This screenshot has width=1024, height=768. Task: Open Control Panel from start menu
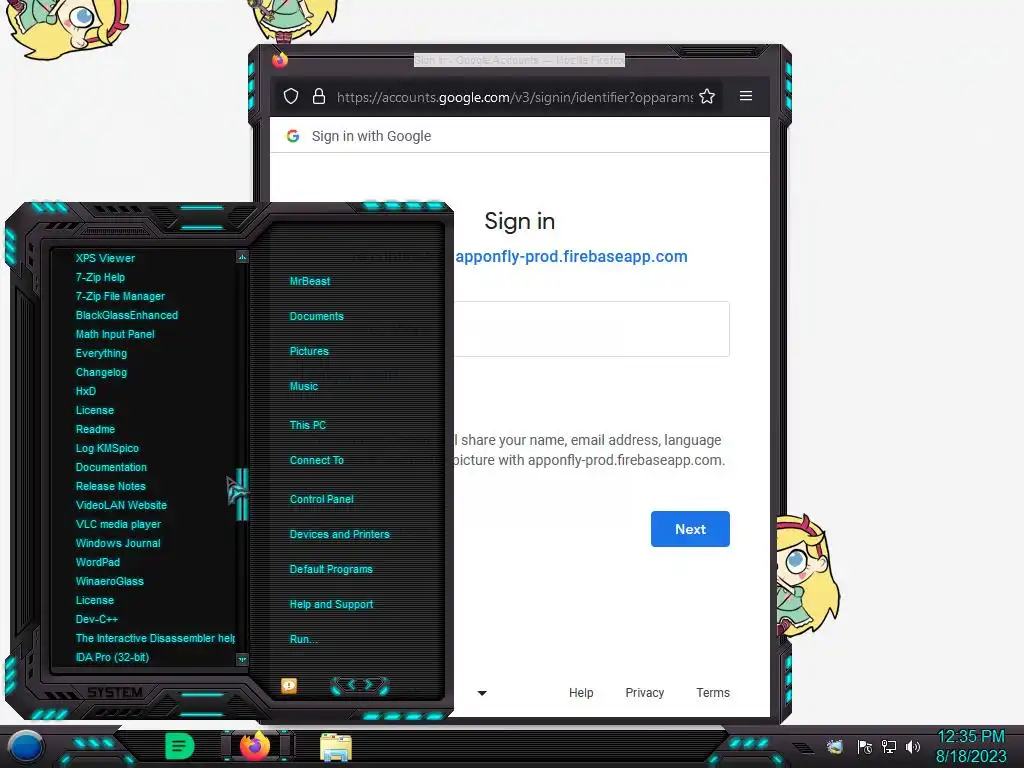(x=321, y=499)
